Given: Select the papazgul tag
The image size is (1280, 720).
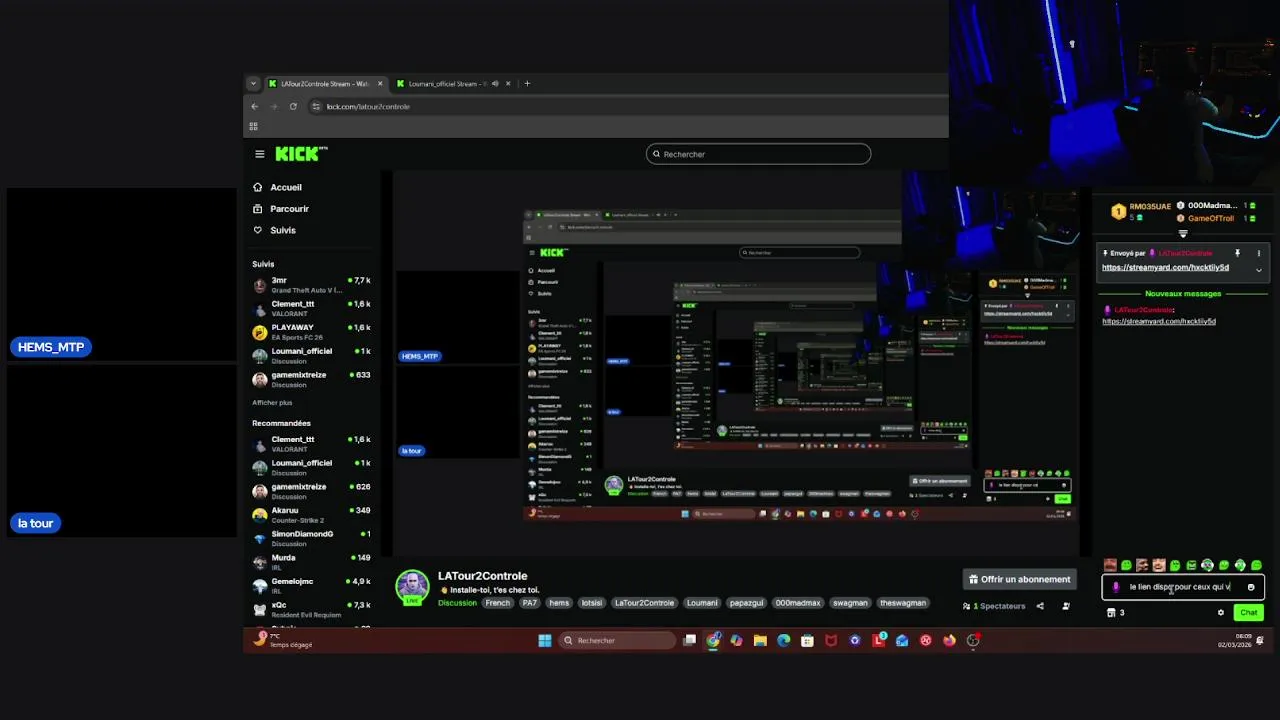Looking at the screenshot, I should pyautogui.click(x=746, y=603).
